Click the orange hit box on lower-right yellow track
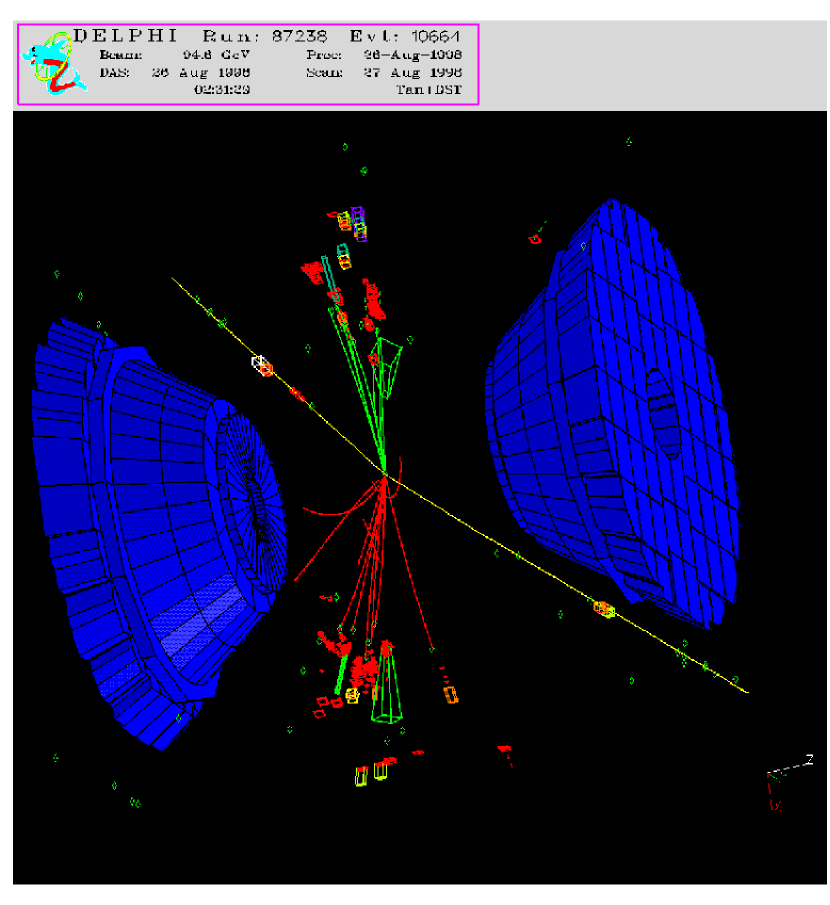Image resolution: width=830 pixels, height=905 pixels. [602, 607]
